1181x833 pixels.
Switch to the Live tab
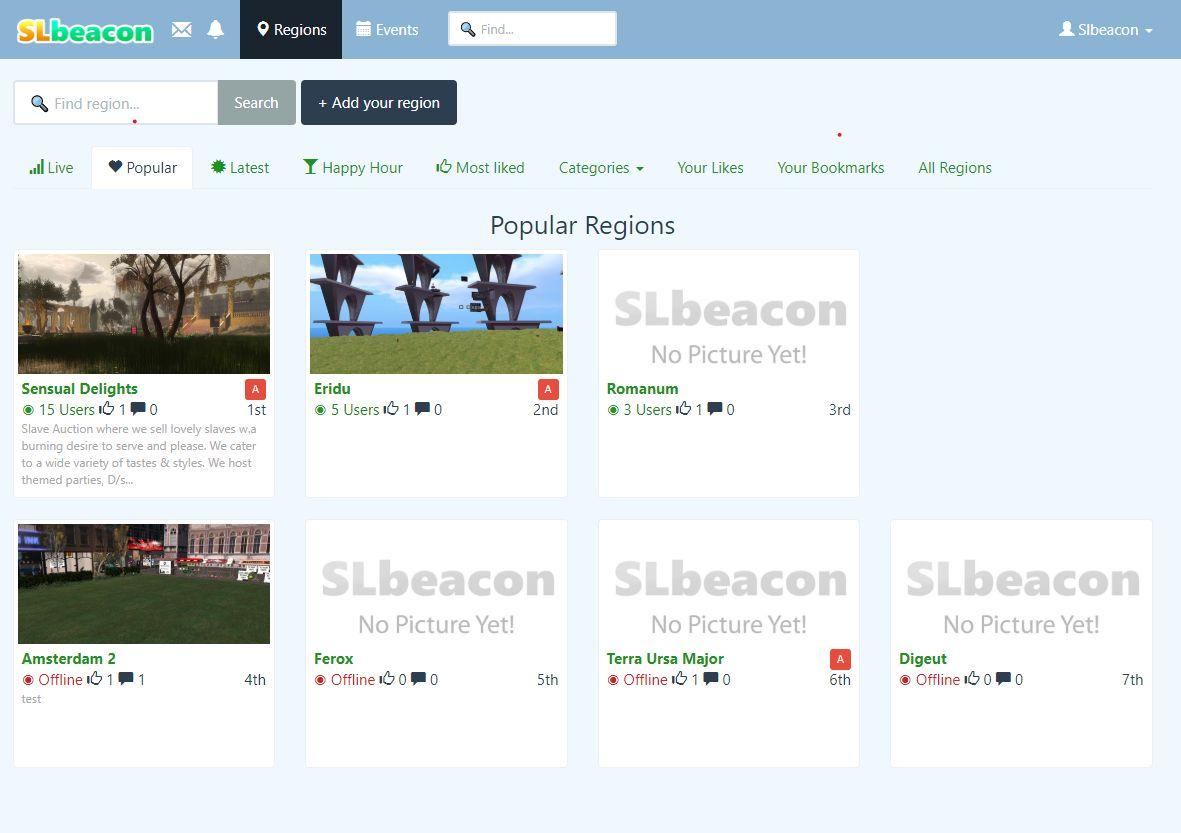[51, 168]
